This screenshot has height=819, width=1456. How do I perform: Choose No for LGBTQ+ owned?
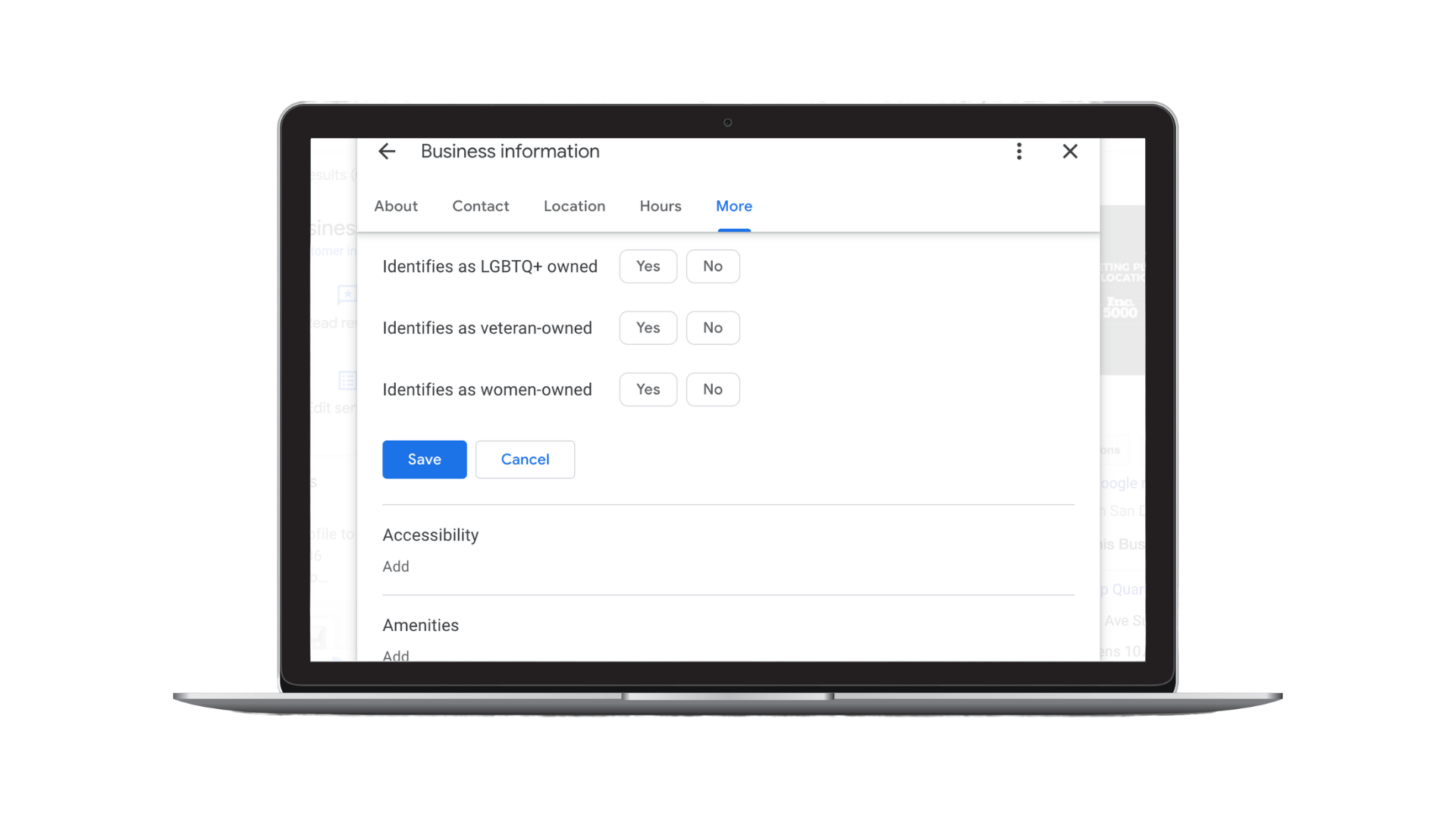[712, 266]
